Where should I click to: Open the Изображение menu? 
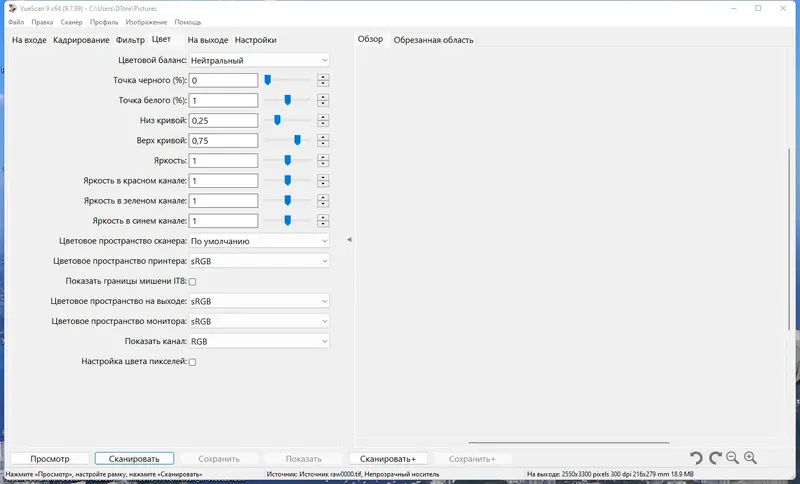coord(146,22)
